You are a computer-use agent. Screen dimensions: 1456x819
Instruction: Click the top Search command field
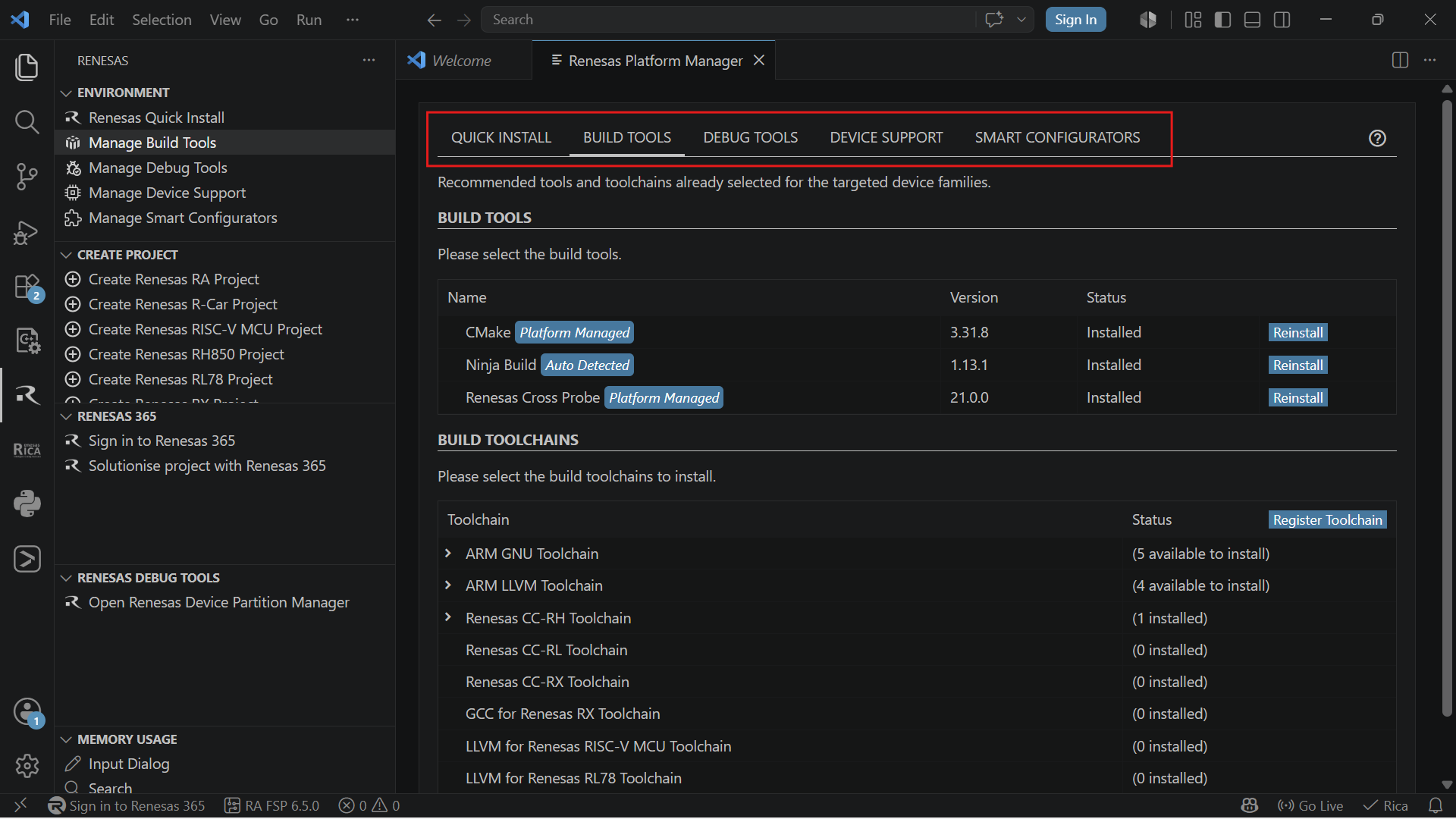point(728,20)
